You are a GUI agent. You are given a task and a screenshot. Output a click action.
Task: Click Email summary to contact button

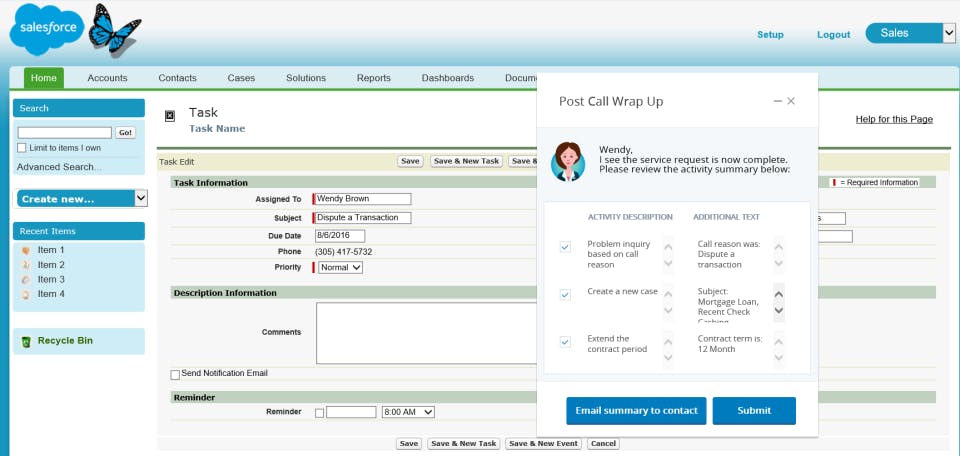[x=636, y=411]
